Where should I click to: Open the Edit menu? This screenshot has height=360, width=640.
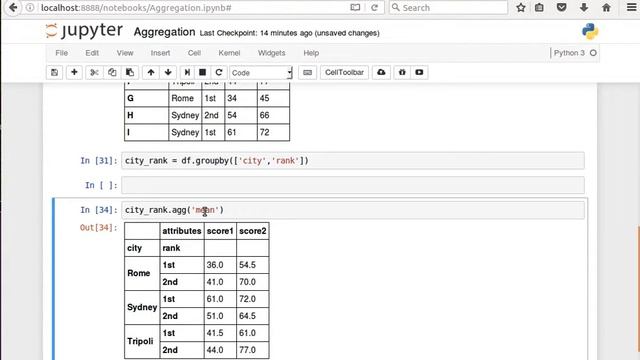click(x=92, y=53)
